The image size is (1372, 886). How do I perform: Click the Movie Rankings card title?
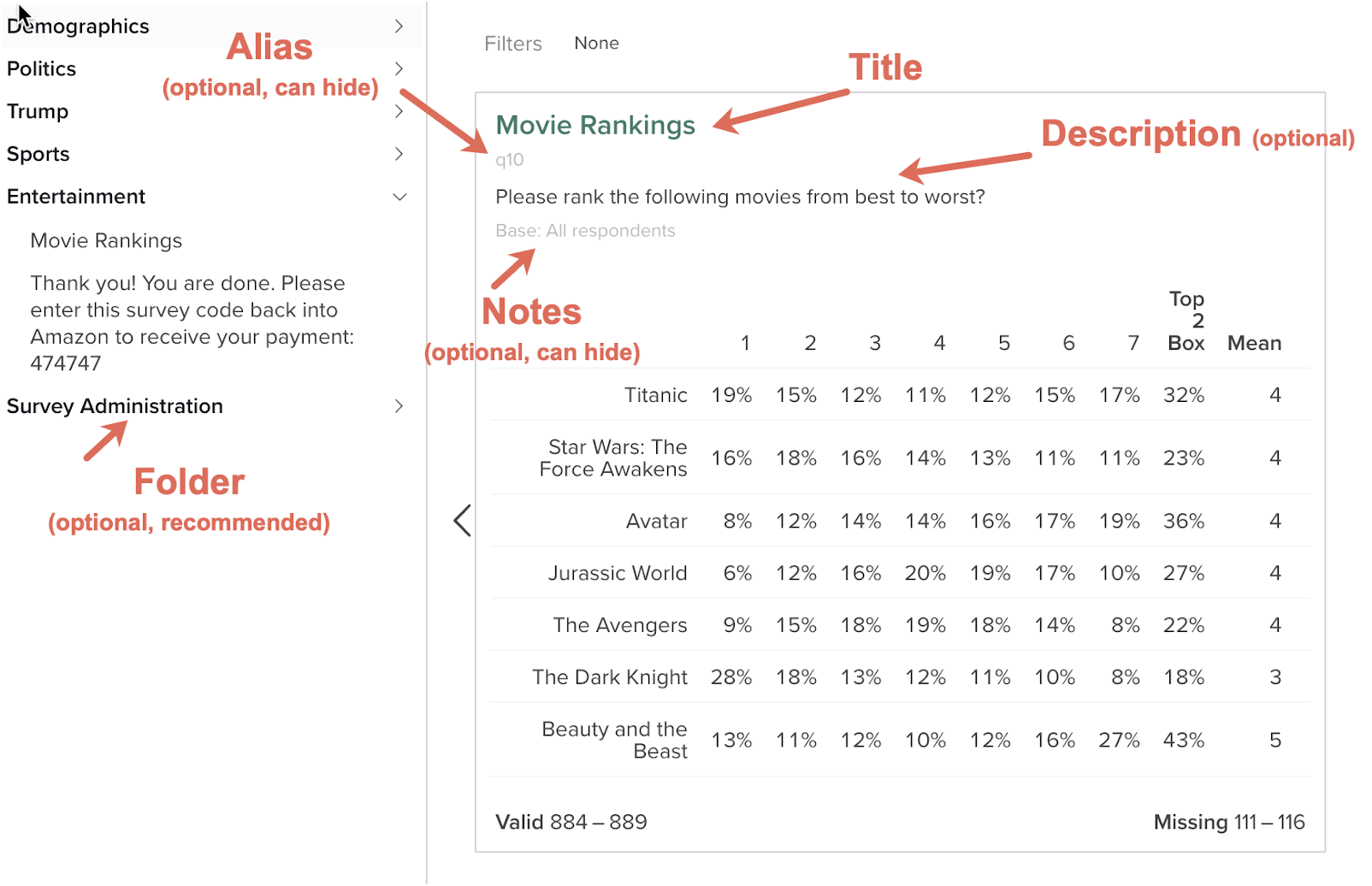[x=595, y=126]
